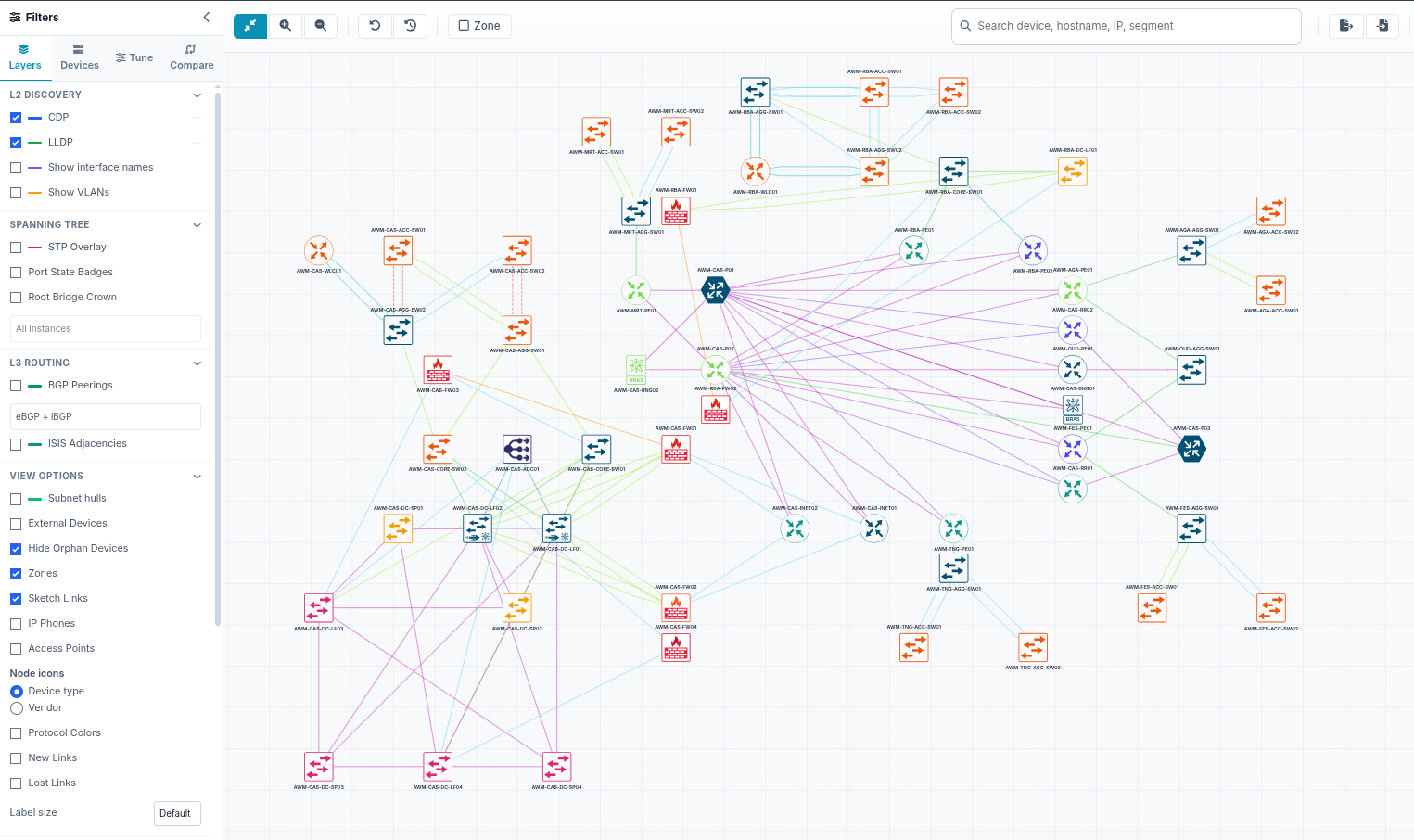Select the AWM-CAS-P03 hexagon router node

click(1191, 449)
